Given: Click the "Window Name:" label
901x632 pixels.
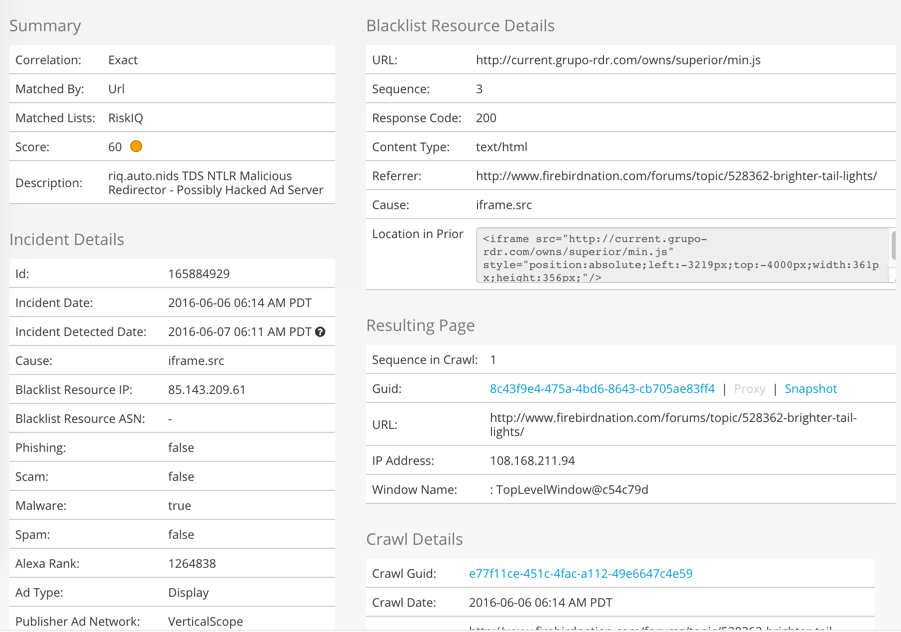Looking at the screenshot, I should 414,490.
